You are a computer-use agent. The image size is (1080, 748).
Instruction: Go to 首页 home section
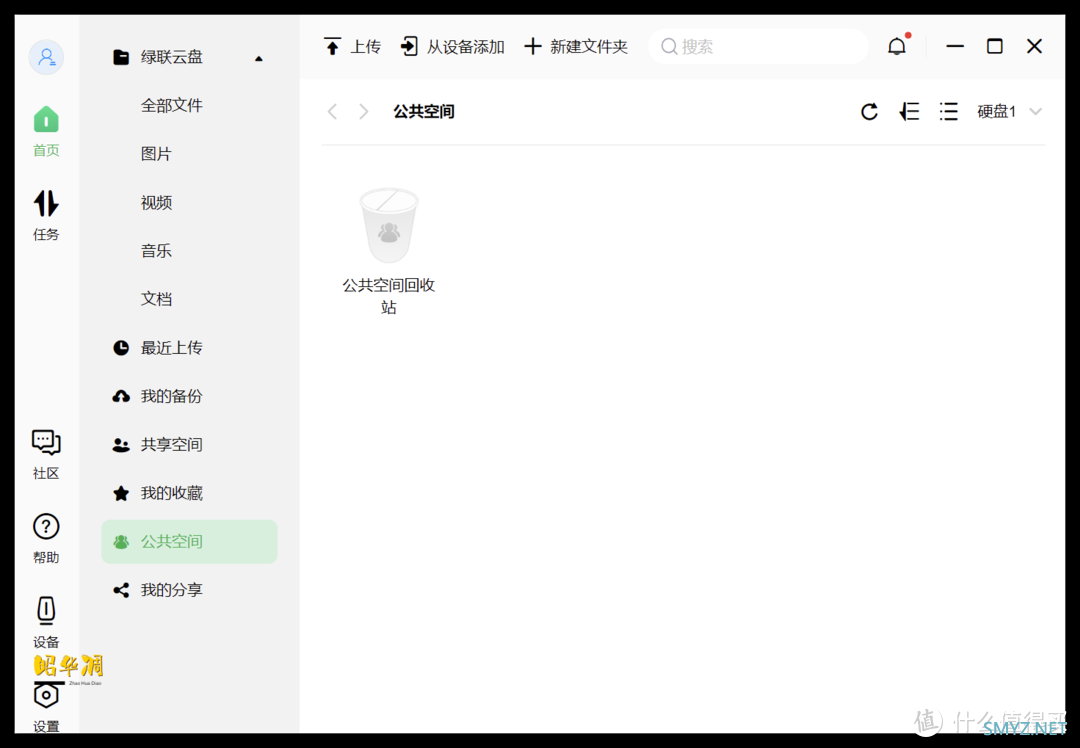point(46,132)
